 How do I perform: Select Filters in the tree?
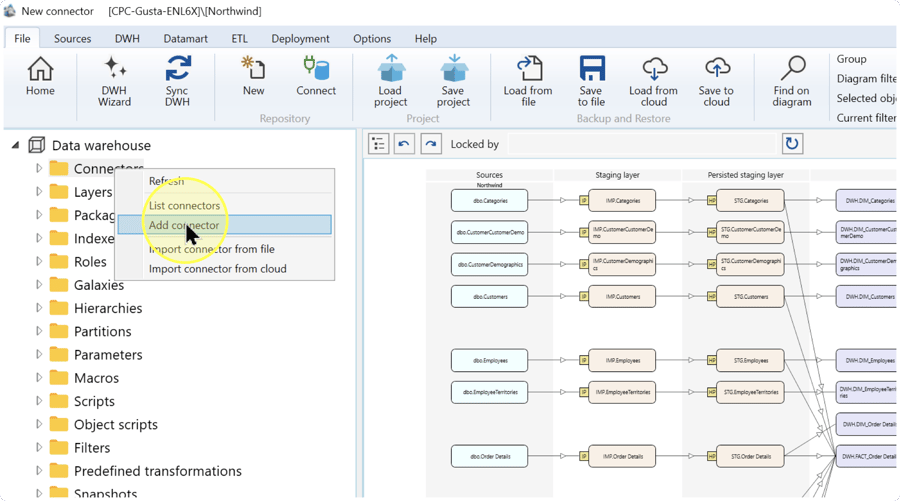[x=92, y=448]
